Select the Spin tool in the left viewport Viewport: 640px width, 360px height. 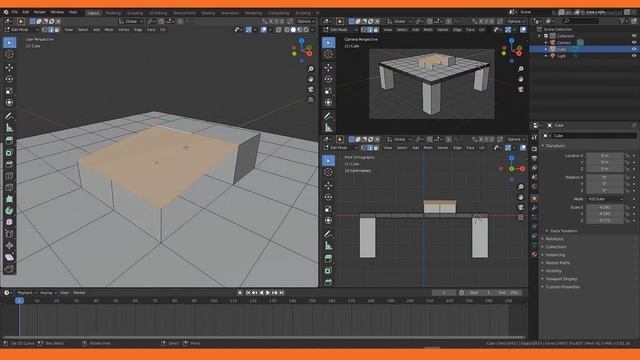coord(9,211)
